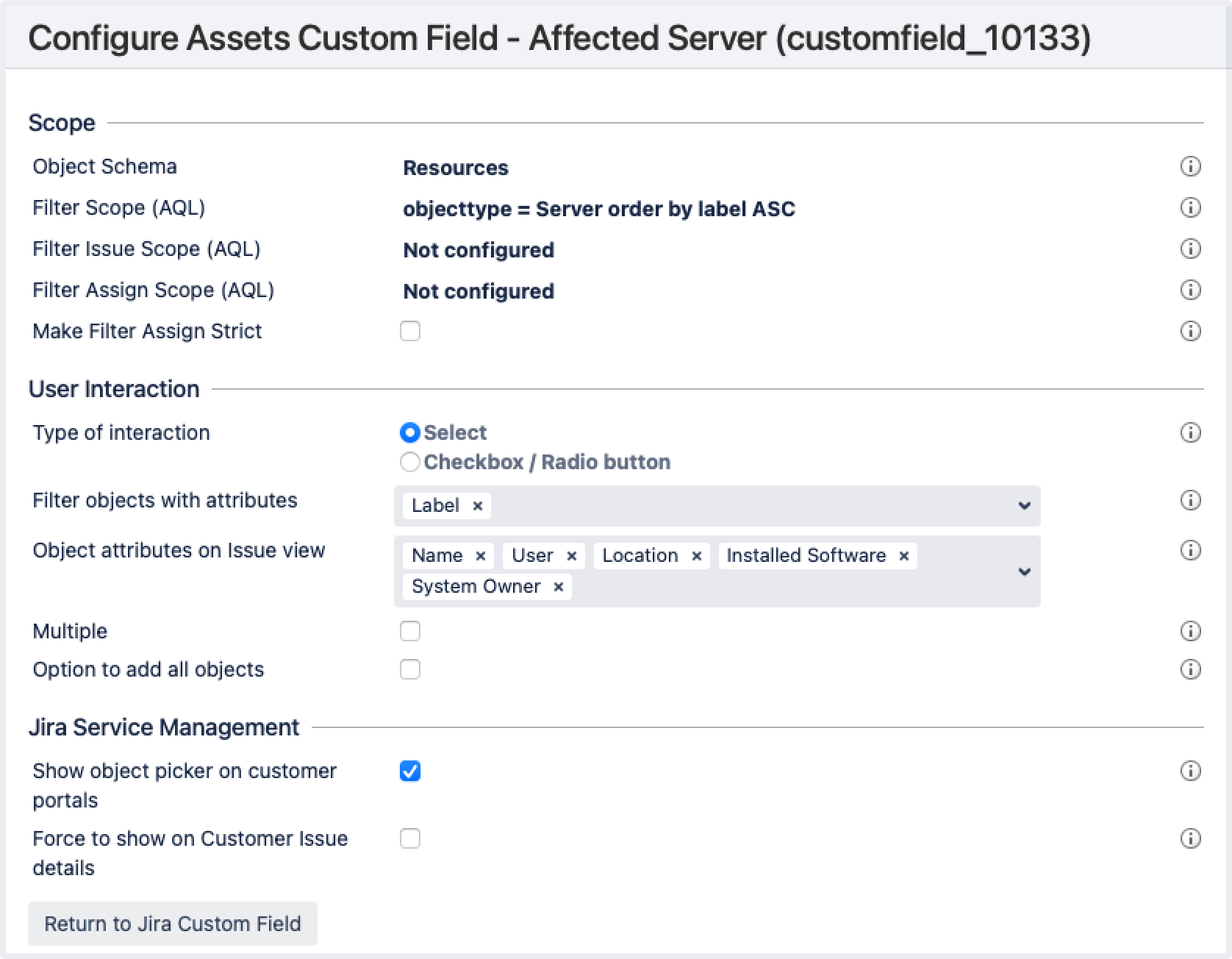Viewport: 1232px width, 959px height.
Task: Remove Installed Software from issue view attributes
Action: (x=904, y=556)
